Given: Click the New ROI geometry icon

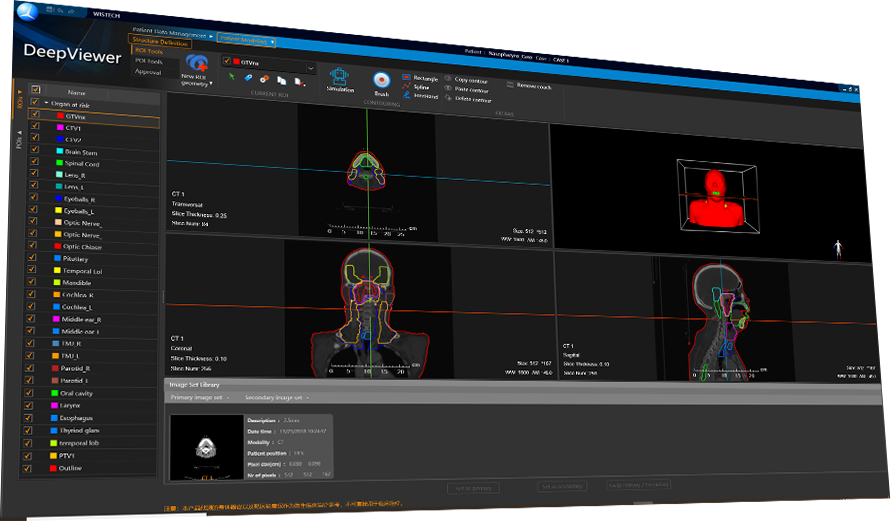Looking at the screenshot, I should pyautogui.click(x=197, y=64).
